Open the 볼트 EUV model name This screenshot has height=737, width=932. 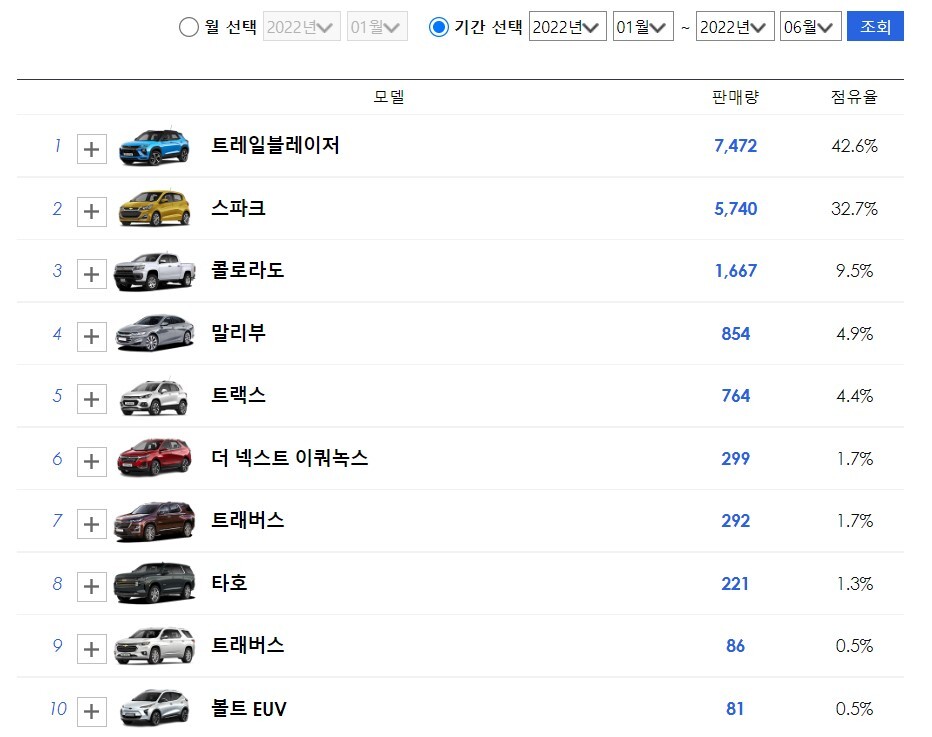pos(249,708)
